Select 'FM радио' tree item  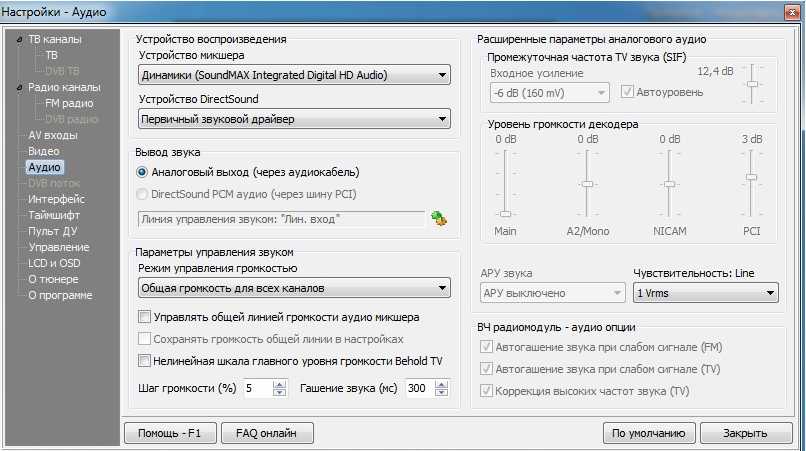(x=70, y=103)
